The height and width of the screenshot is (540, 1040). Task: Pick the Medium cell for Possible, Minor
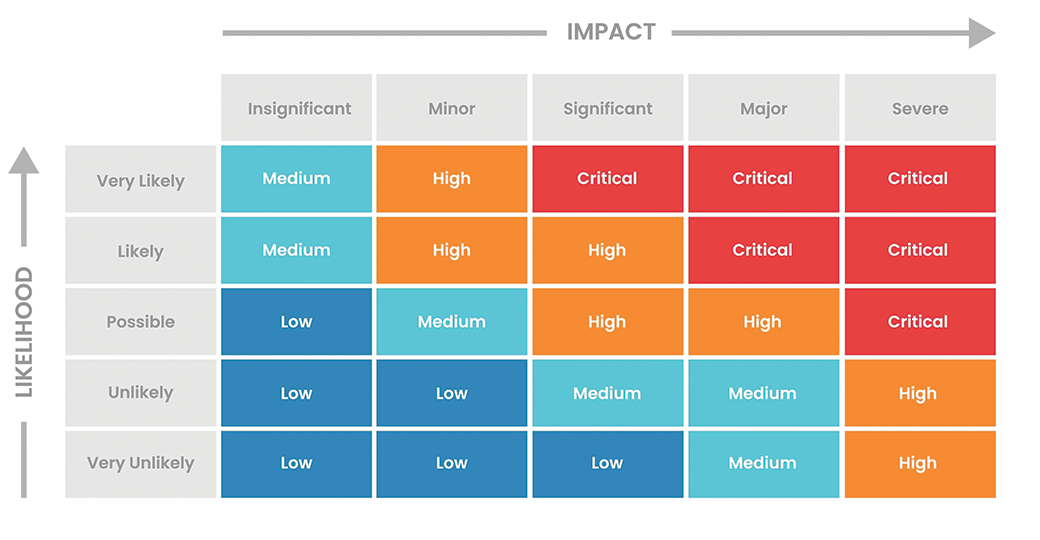coord(452,322)
